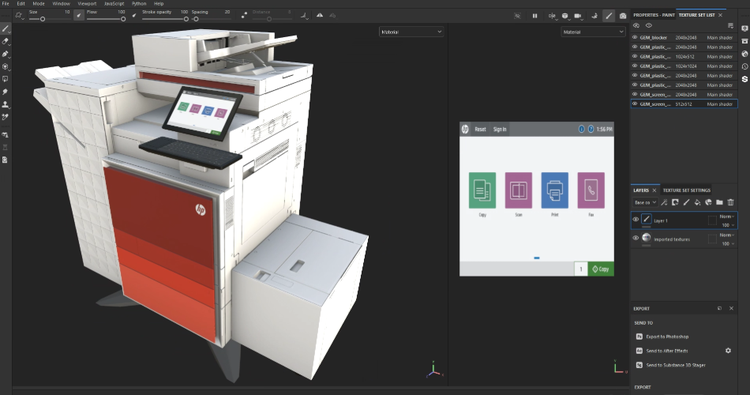This screenshot has width=750, height=395.
Task: Add a new fill layer
Action: coord(697,202)
